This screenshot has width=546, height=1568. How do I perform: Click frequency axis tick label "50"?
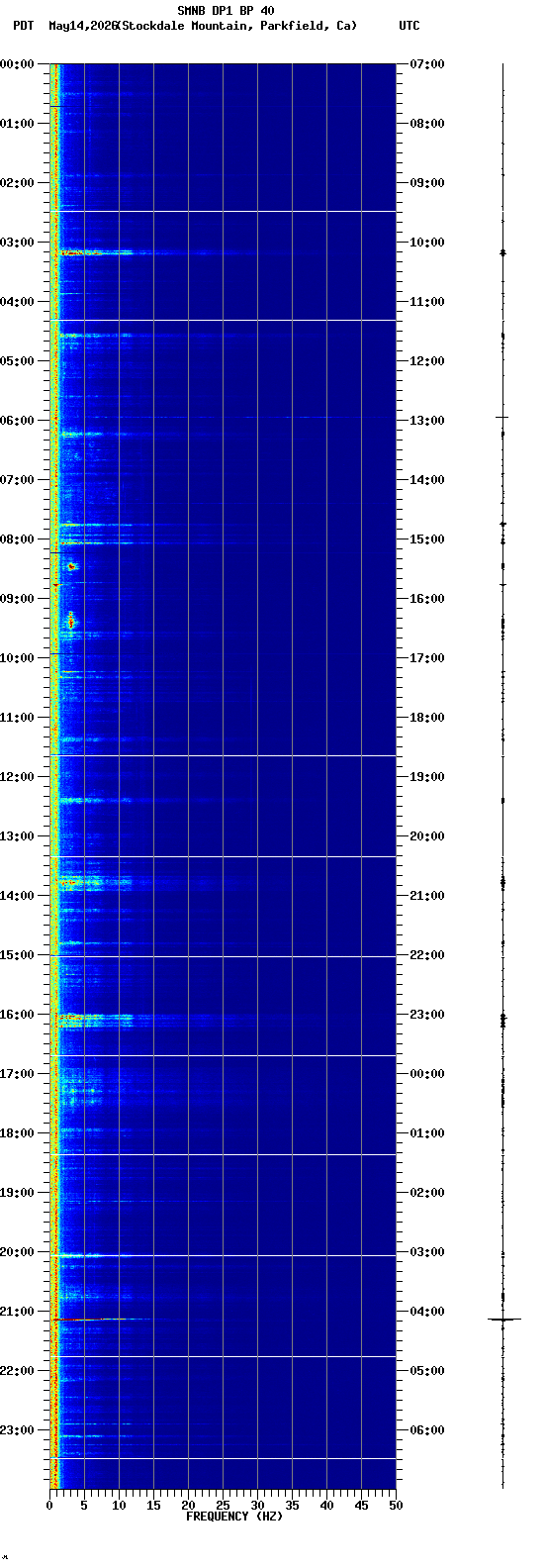tap(396, 1506)
